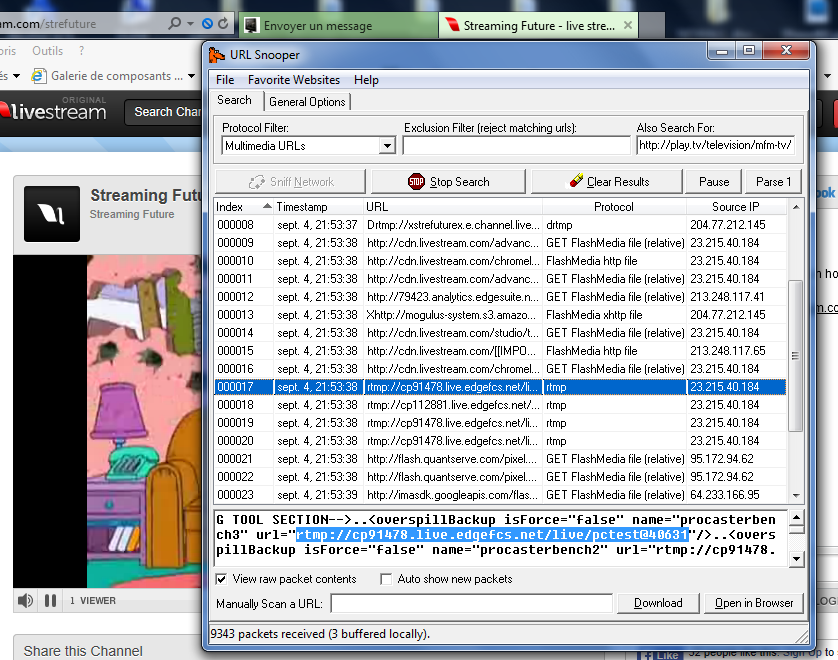This screenshot has width=838, height=660.
Task: Pause the livestream video player
Action: pos(50,601)
